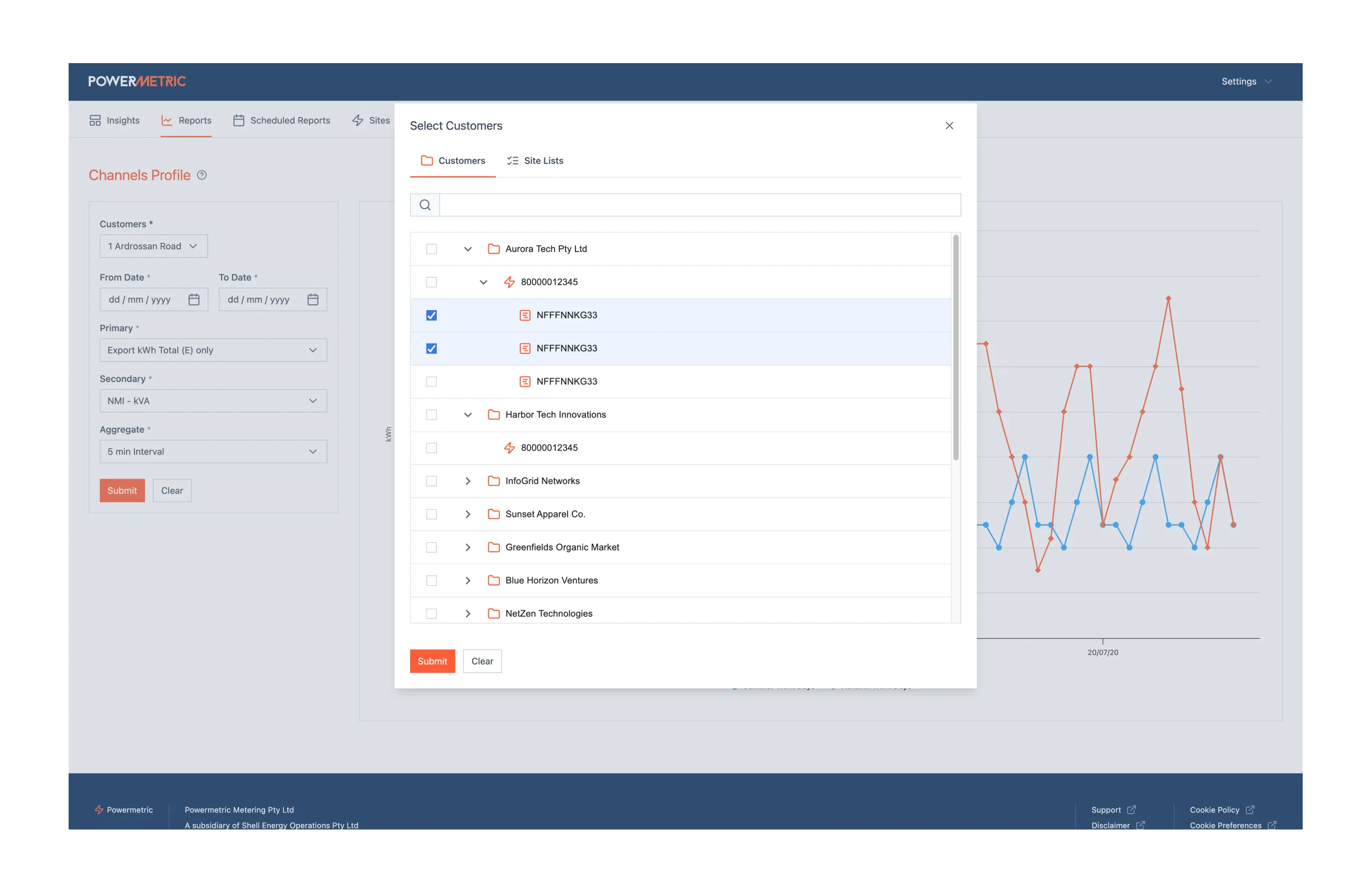The height and width of the screenshot is (892, 1372).
Task: Click the Cookie Policy external link icon
Action: point(1250,810)
